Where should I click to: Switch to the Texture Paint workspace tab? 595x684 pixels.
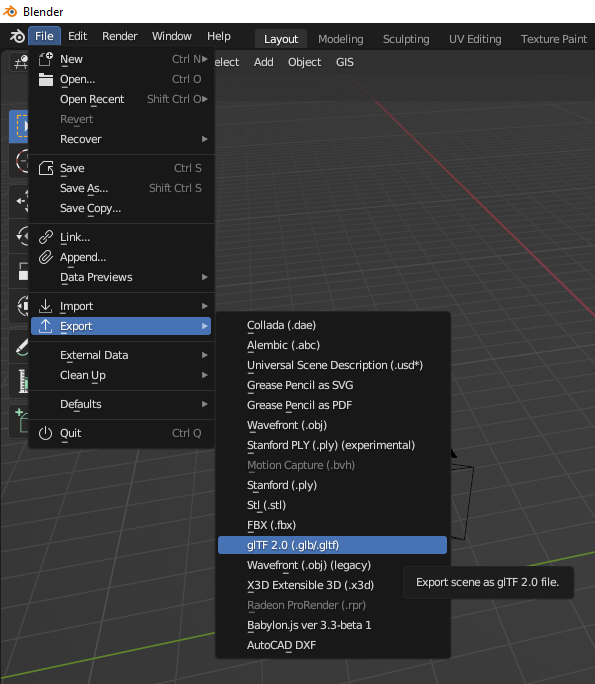[x=554, y=39]
